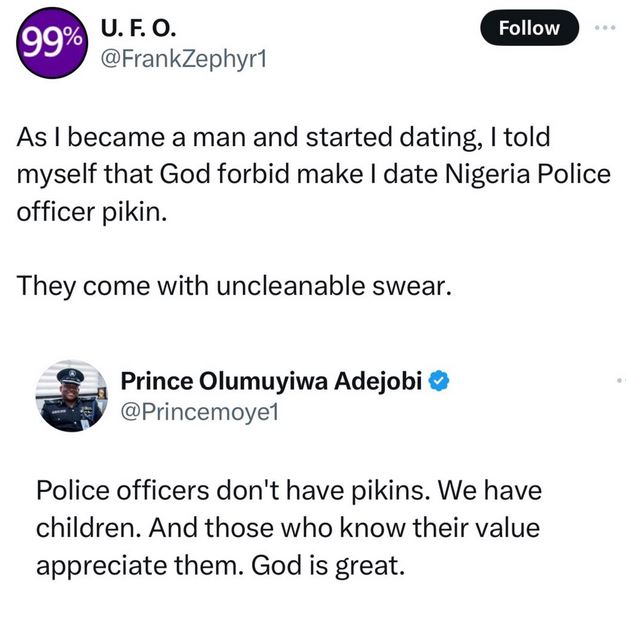Open the police officer profile photo
The width and height of the screenshot is (626, 631).
[68, 395]
